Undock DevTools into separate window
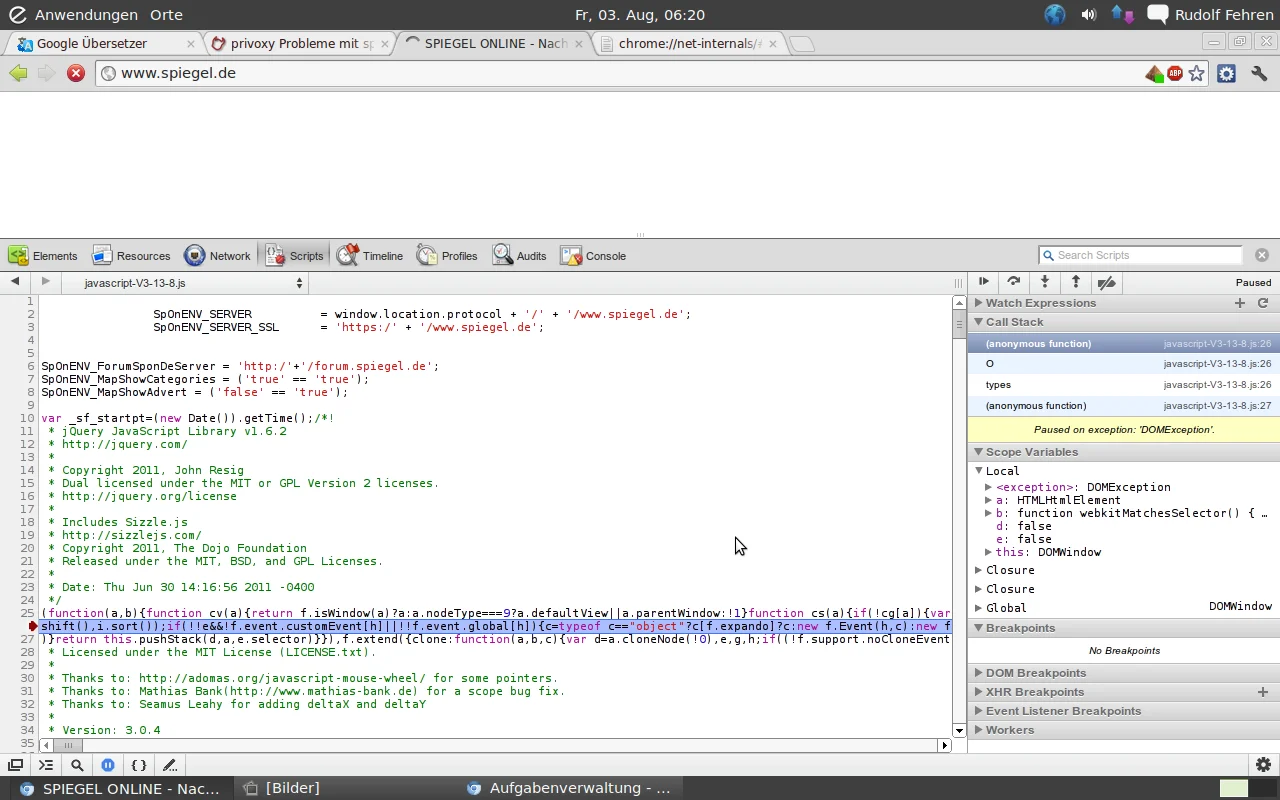Image resolution: width=1280 pixels, height=800 pixels. tap(15, 765)
